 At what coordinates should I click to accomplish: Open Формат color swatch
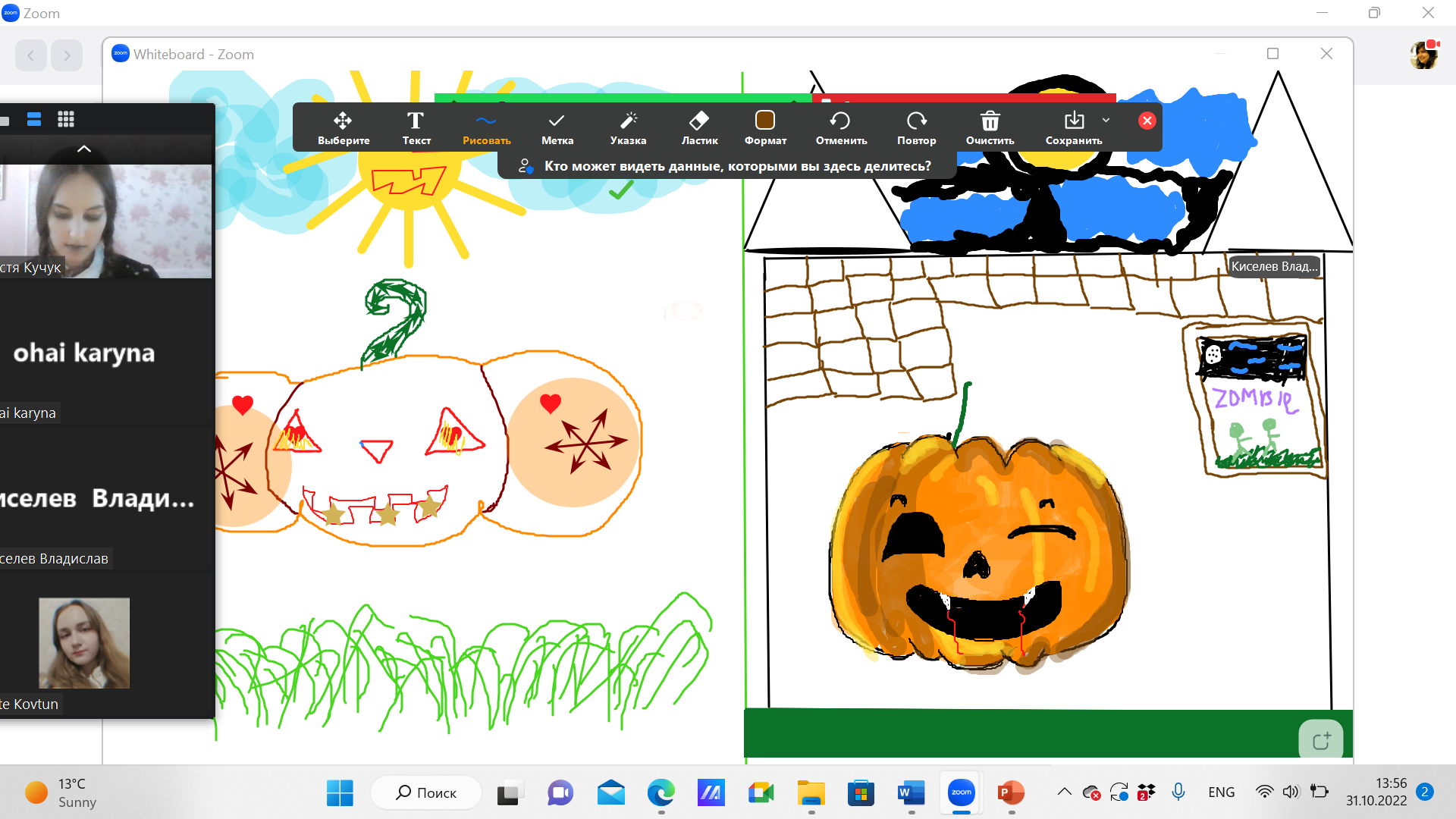click(x=765, y=121)
